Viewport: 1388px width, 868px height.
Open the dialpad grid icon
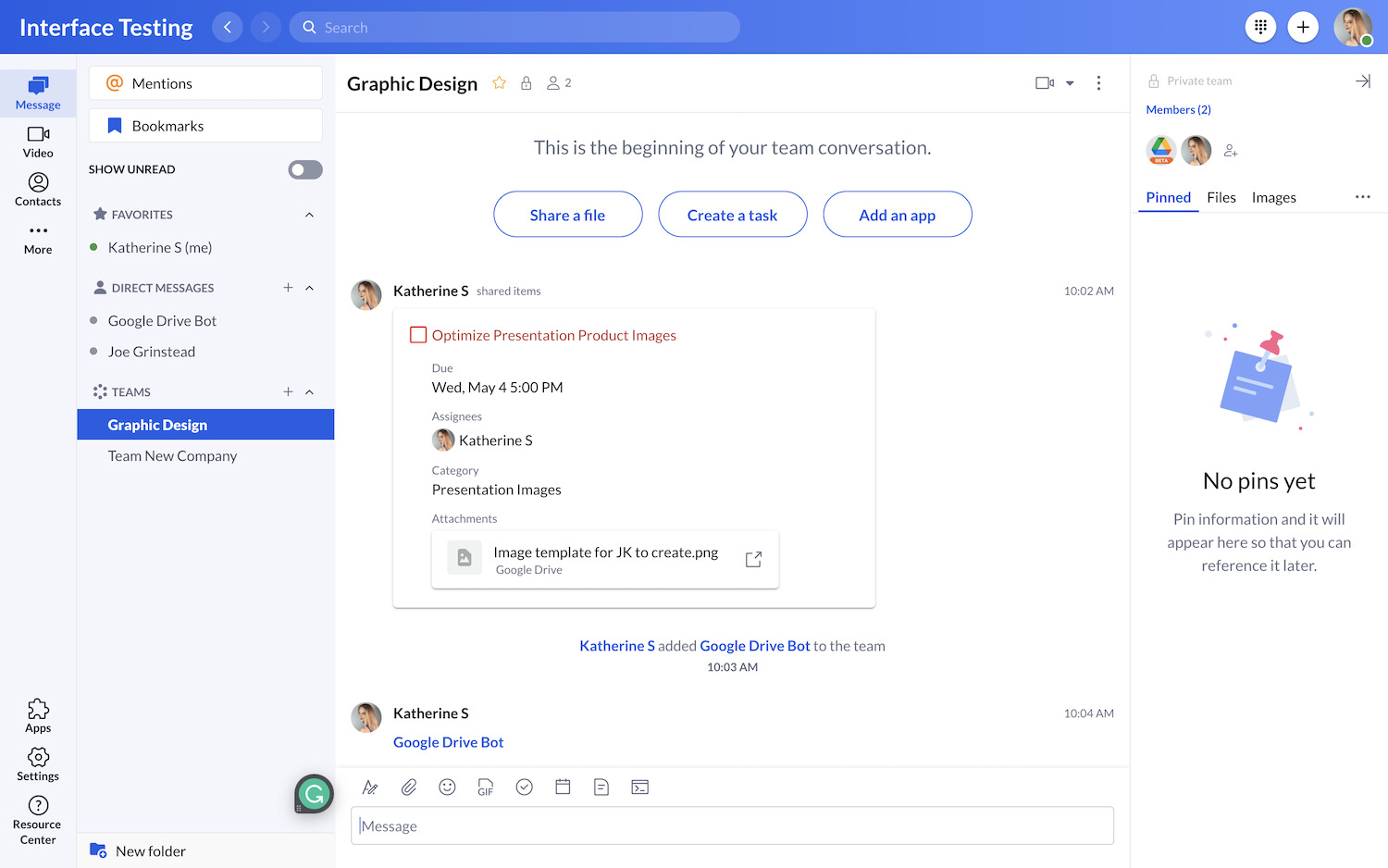point(1260,27)
